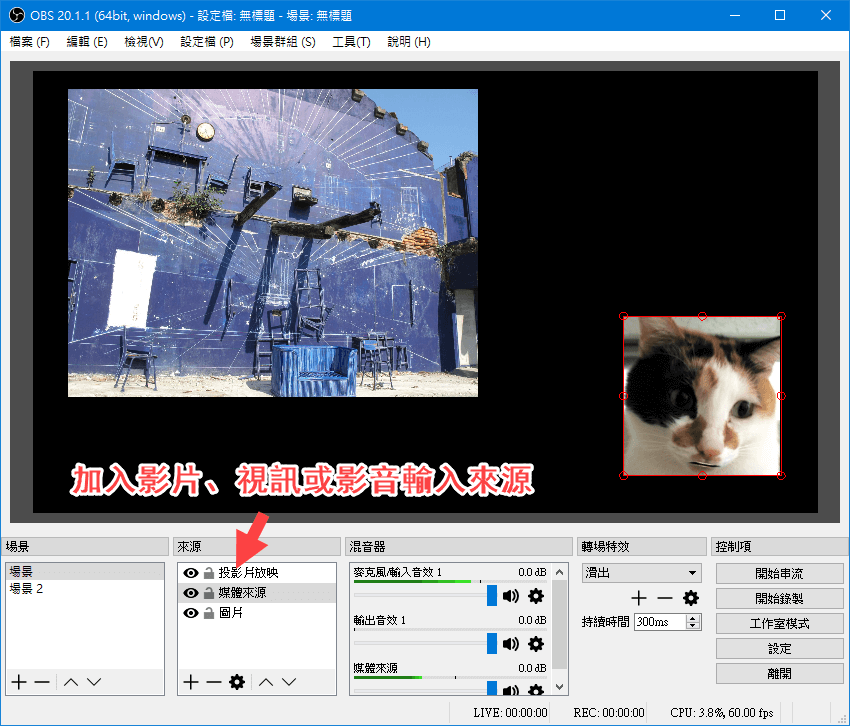This screenshot has width=850, height=726.
Task: Move the selected scene down
Action: (94, 682)
